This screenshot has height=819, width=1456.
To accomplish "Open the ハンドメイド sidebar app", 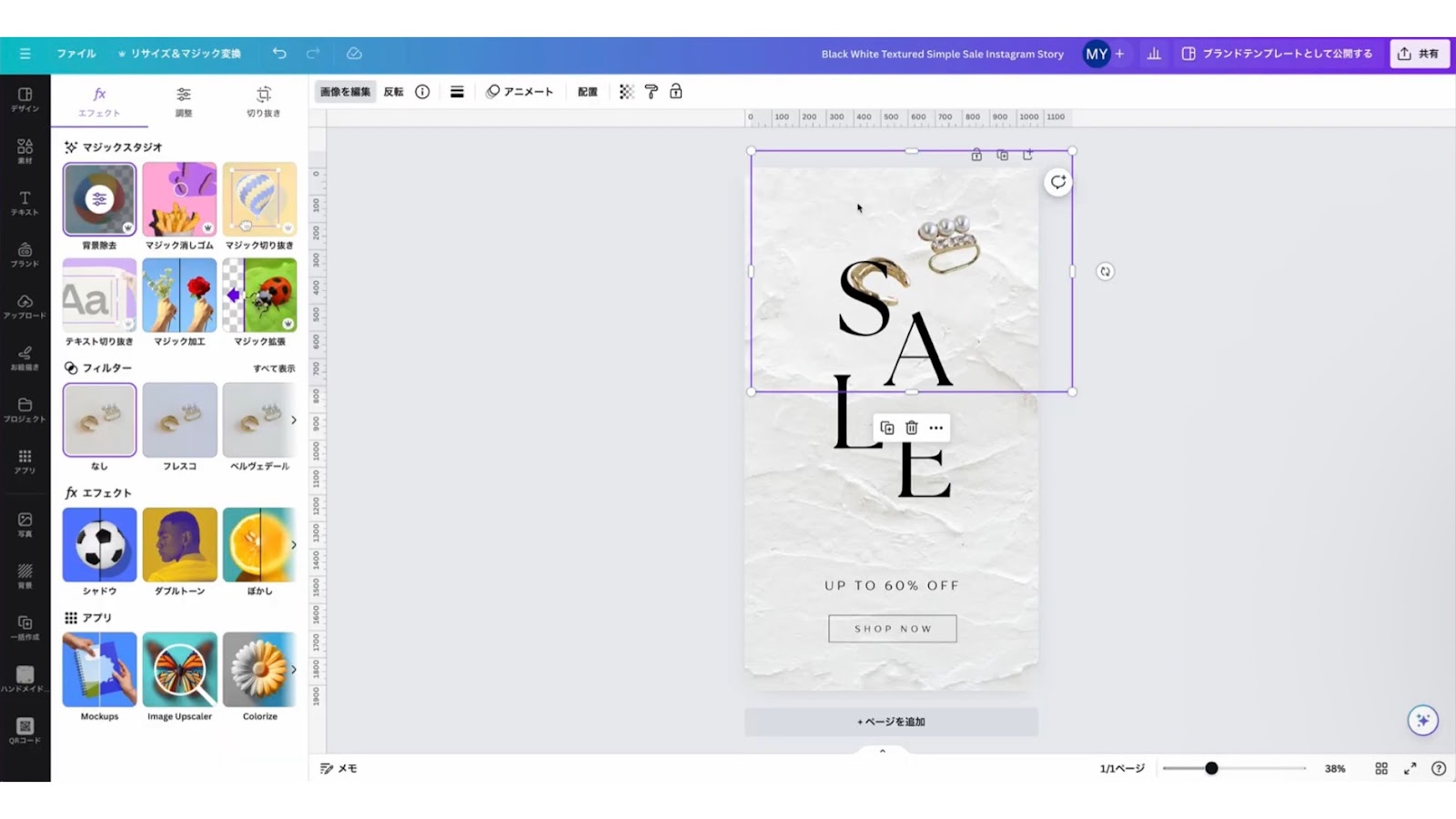I will click(x=25, y=680).
